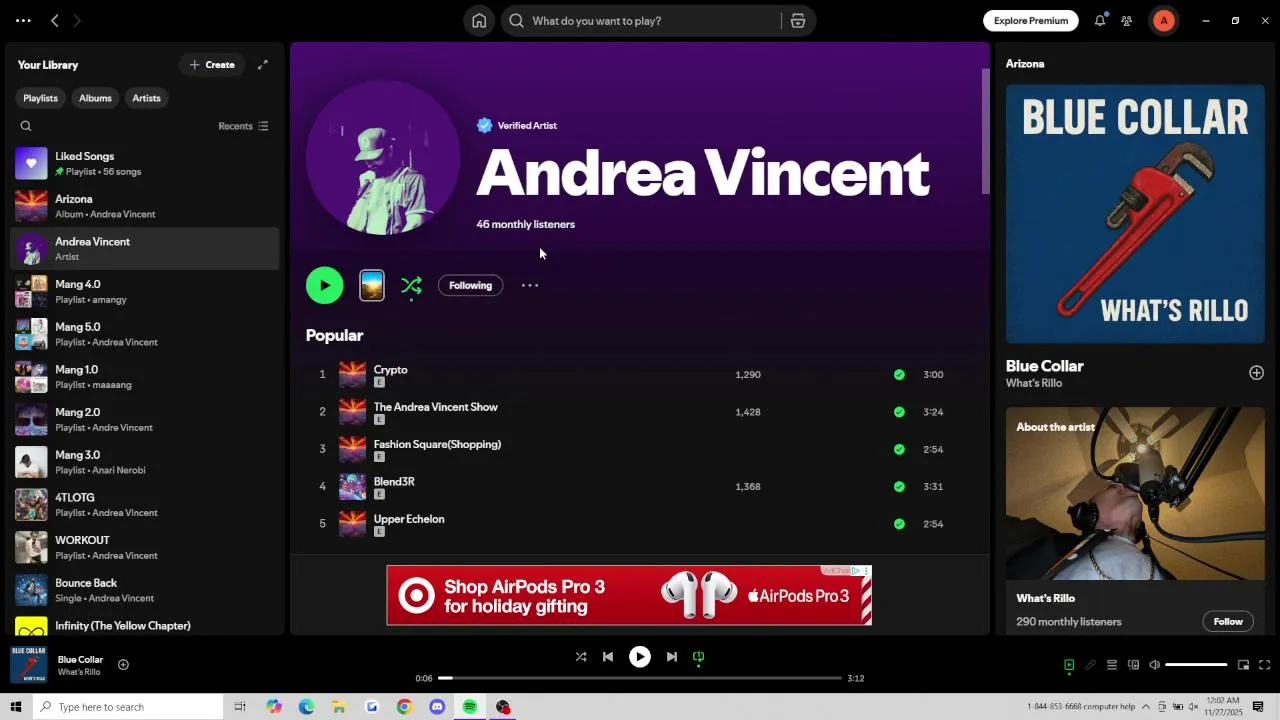This screenshot has height=720, width=1280.
Task: Open What's Rillo link in now playing bar
Action: click(79, 672)
